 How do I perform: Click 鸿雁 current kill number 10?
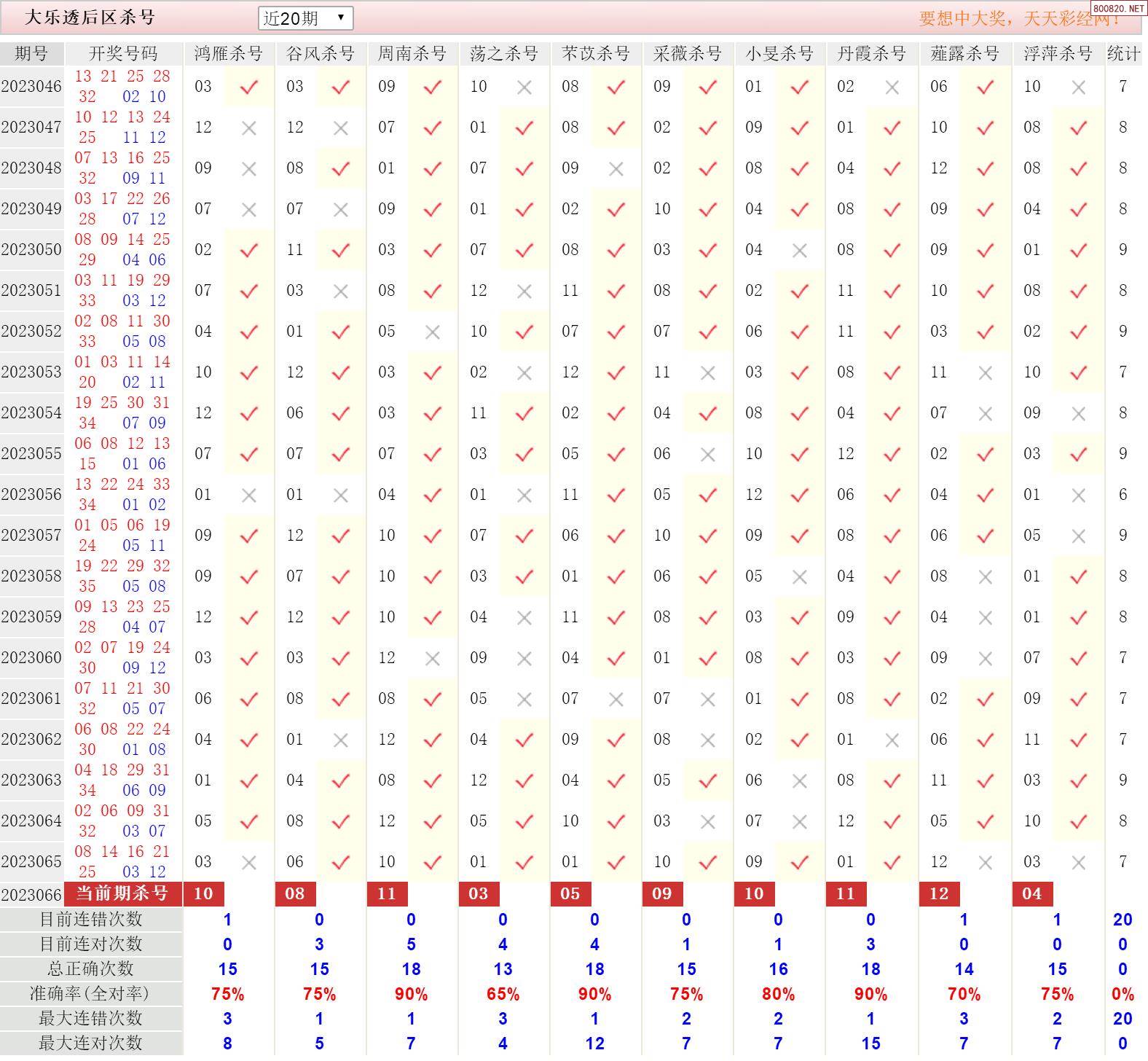click(x=203, y=893)
